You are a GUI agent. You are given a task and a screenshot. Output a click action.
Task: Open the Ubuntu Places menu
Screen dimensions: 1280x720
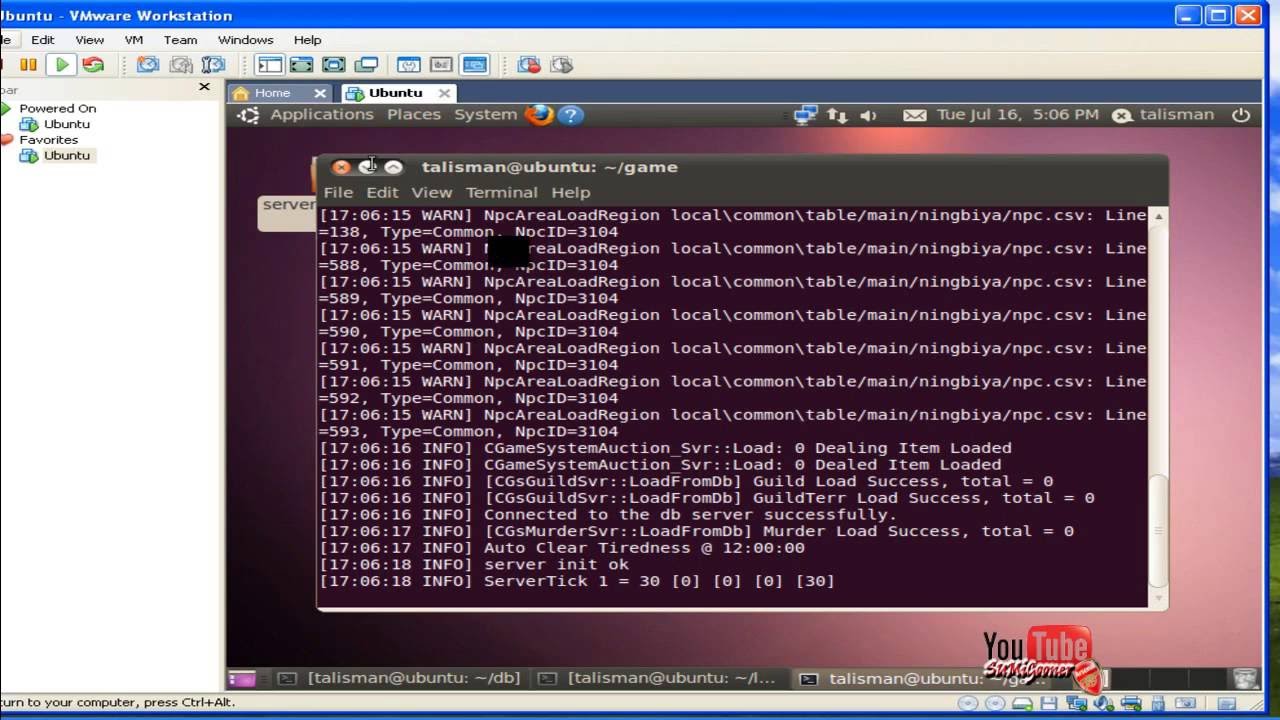coord(414,115)
